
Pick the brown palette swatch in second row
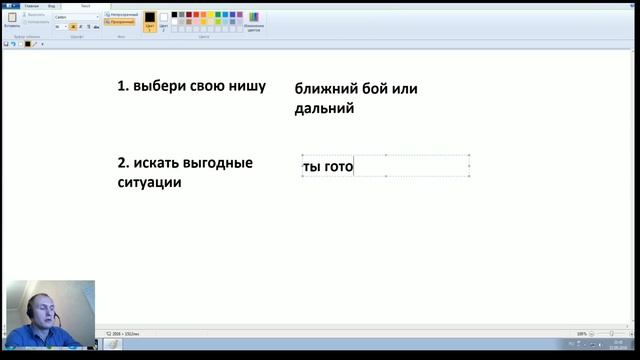click(x=189, y=22)
